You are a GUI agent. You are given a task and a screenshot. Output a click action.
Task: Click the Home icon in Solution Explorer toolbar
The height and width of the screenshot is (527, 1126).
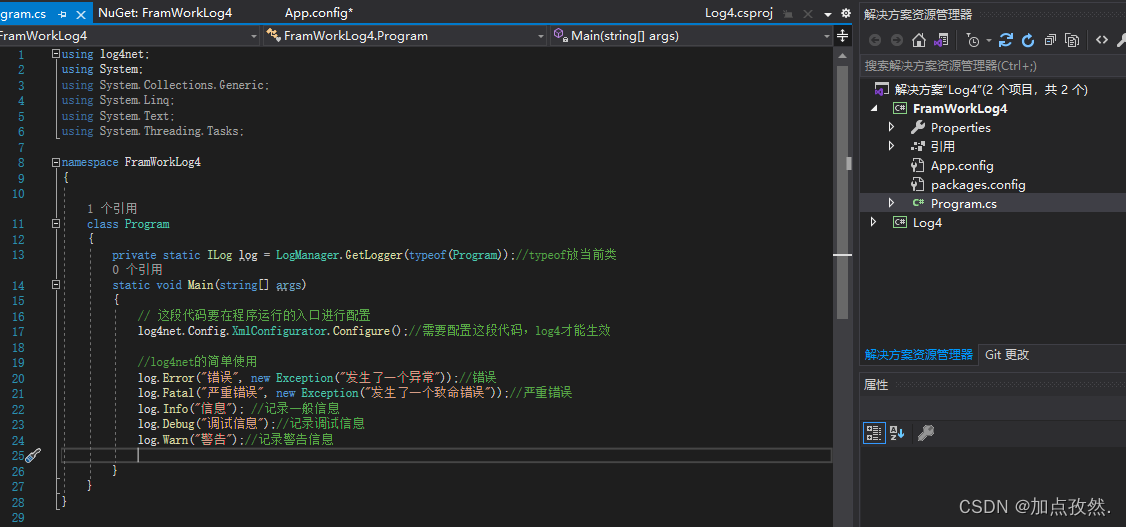919,40
